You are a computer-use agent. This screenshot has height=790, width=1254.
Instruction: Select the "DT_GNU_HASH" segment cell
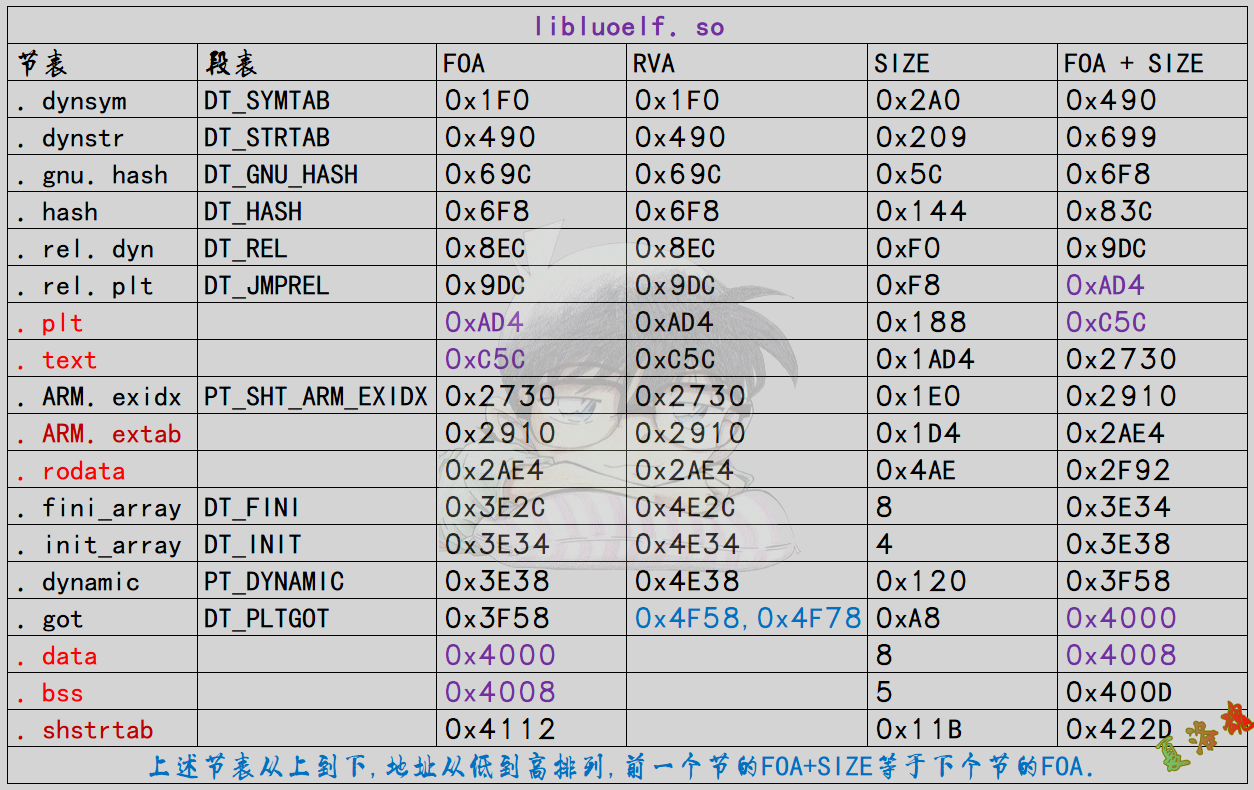click(x=281, y=175)
